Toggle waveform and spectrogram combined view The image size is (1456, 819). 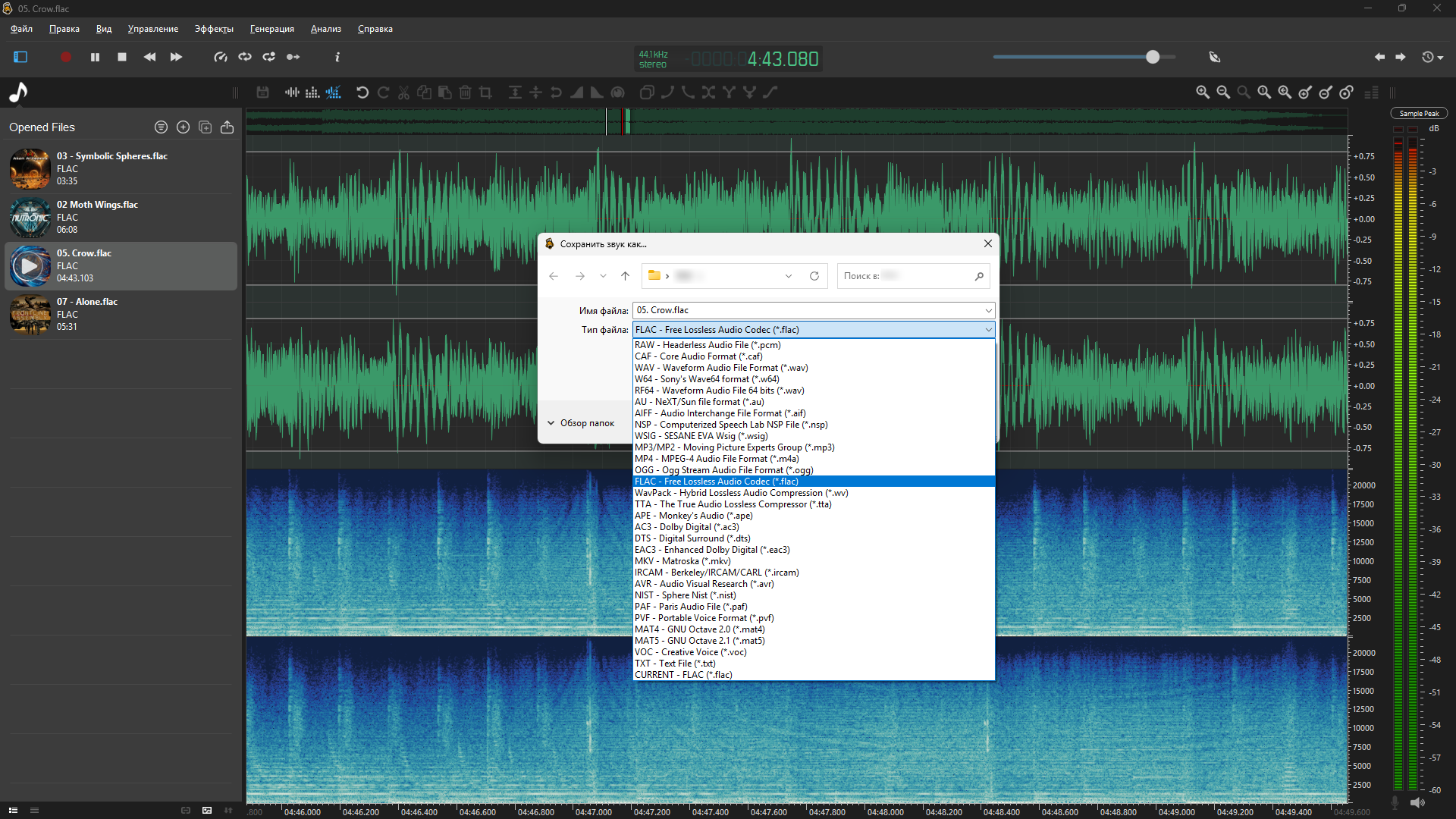click(x=334, y=93)
